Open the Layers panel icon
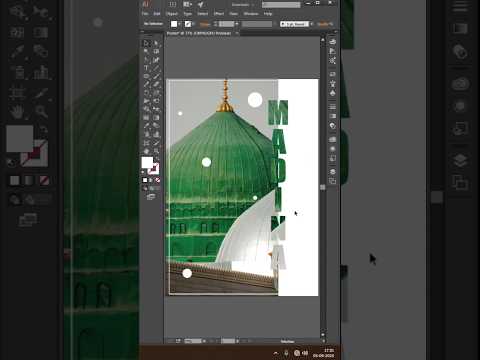Screen dimensions: 480x360 332,172
